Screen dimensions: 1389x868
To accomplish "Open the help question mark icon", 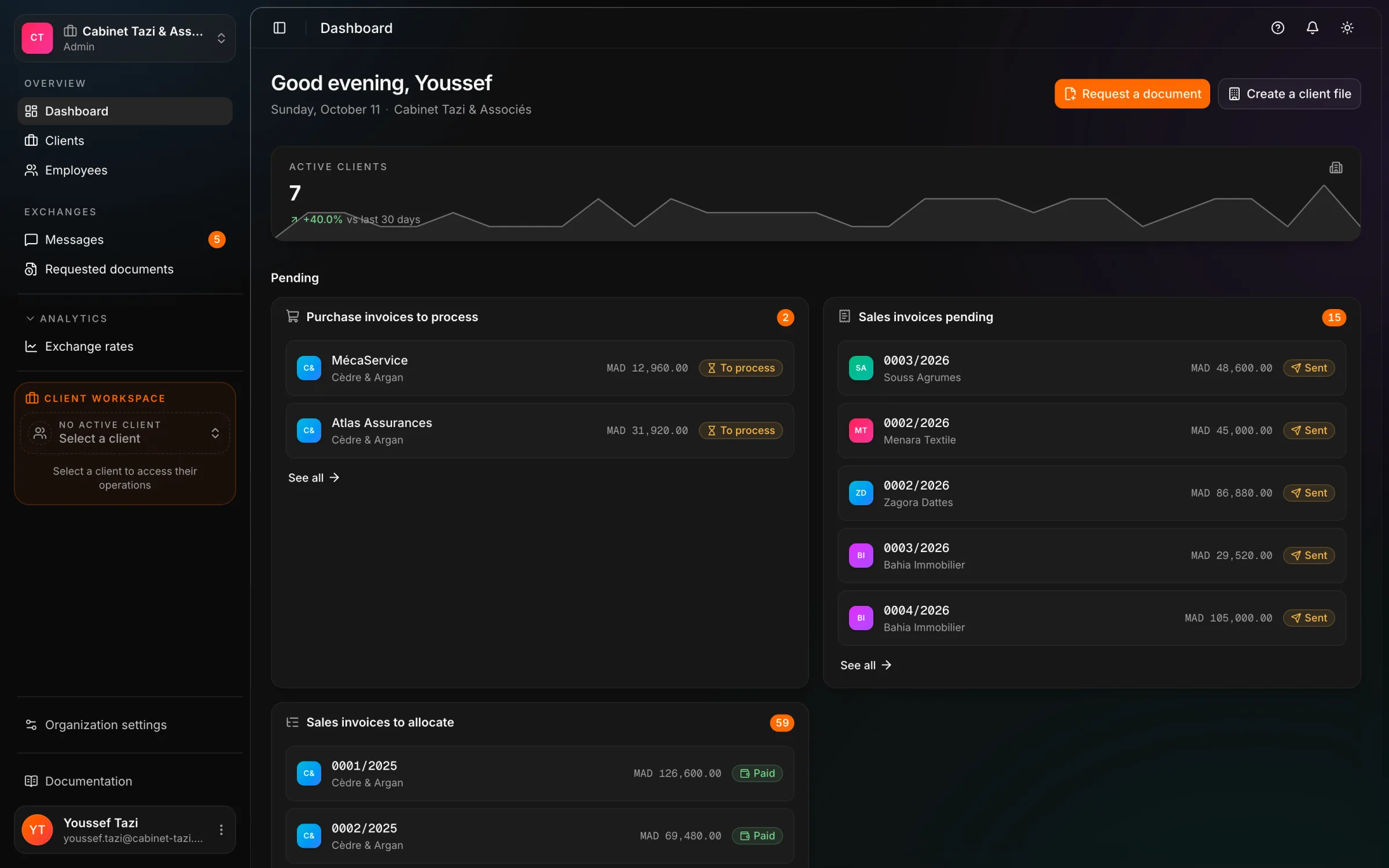I will (1277, 28).
